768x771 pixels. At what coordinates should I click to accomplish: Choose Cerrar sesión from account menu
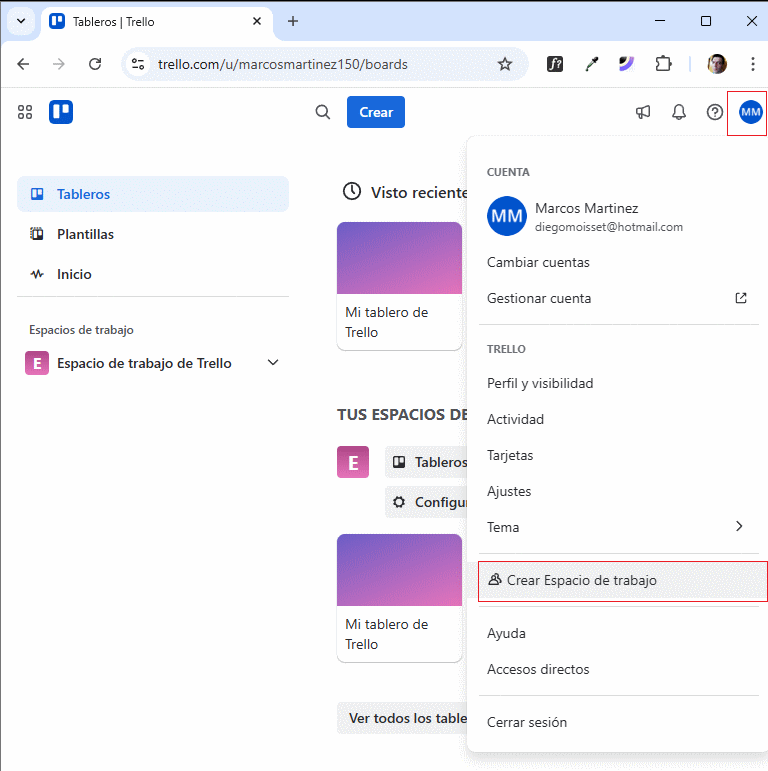click(527, 722)
